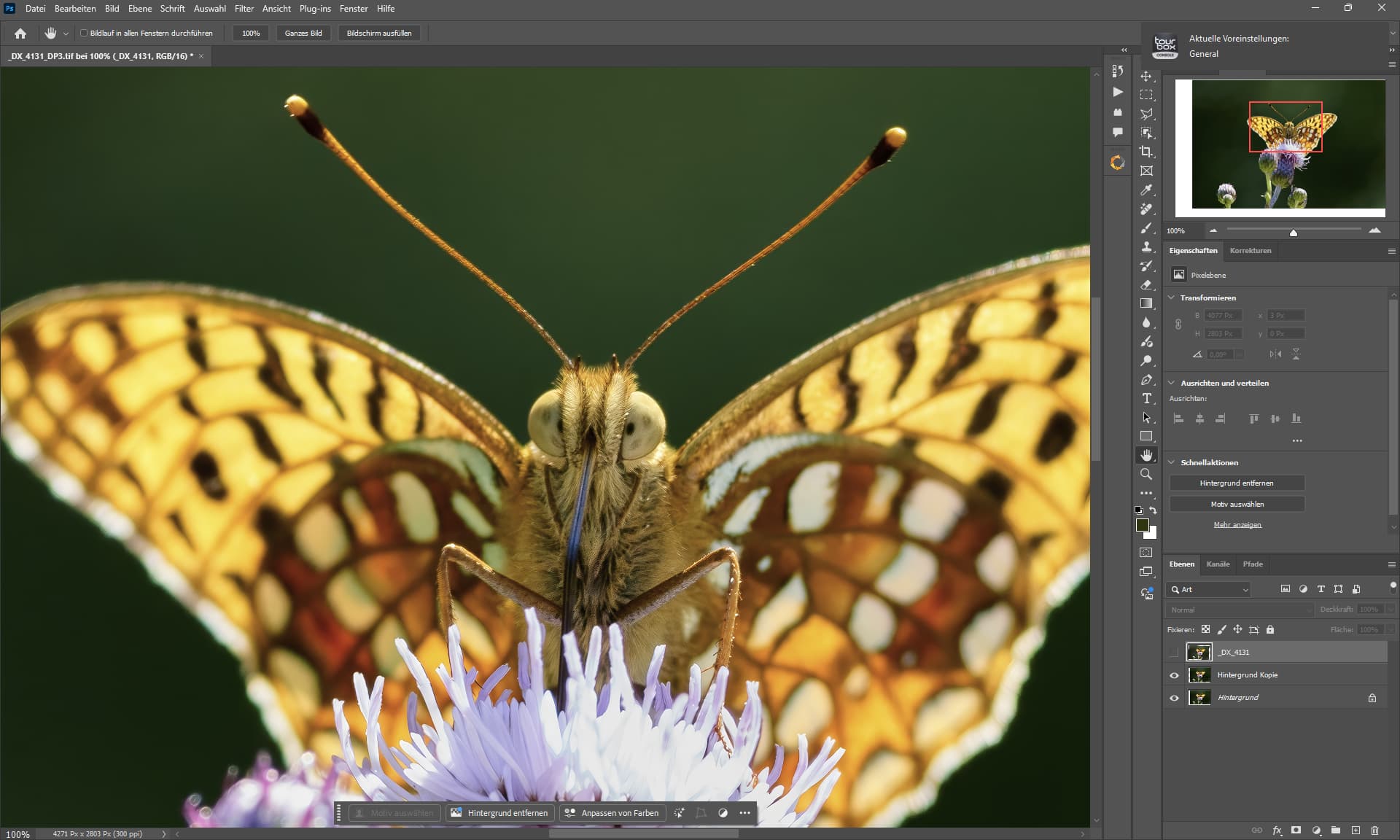Viewport: 1400px width, 840px height.
Task: Open the Art layer filter dropdown
Action: (x=1210, y=589)
